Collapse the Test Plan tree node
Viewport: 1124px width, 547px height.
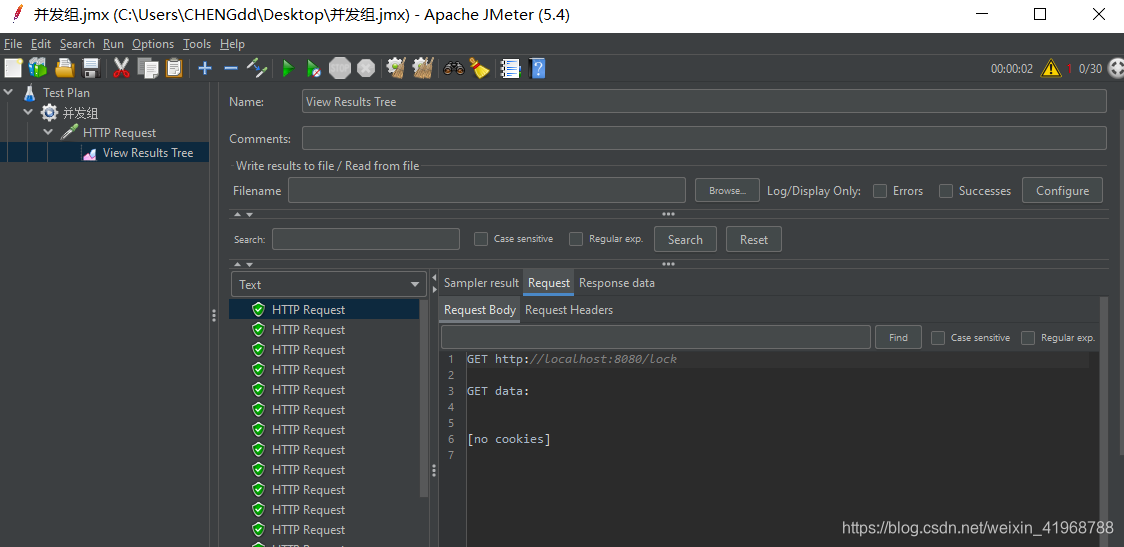(9, 92)
